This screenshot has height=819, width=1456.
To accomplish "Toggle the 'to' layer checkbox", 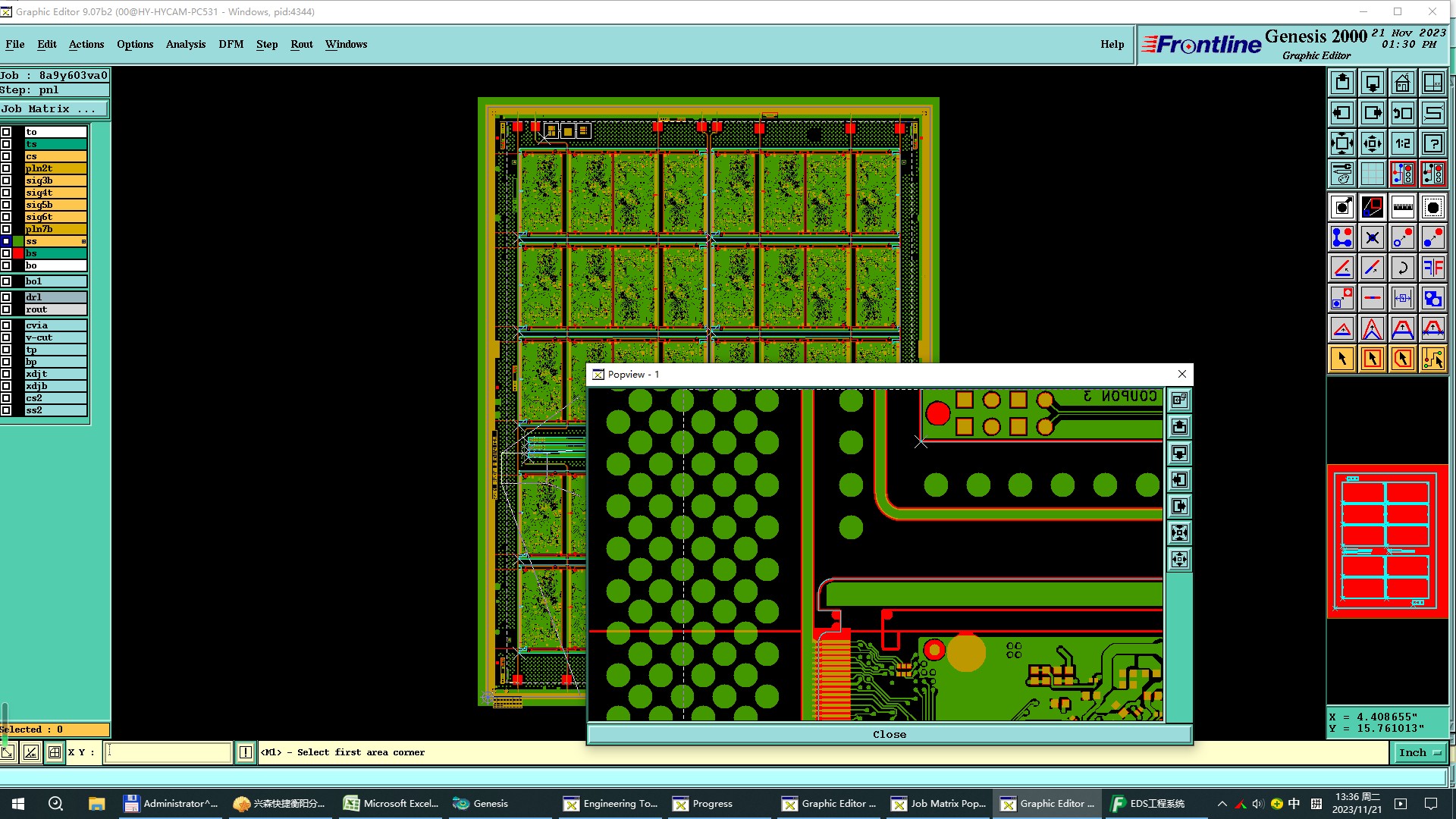I will pos(6,132).
